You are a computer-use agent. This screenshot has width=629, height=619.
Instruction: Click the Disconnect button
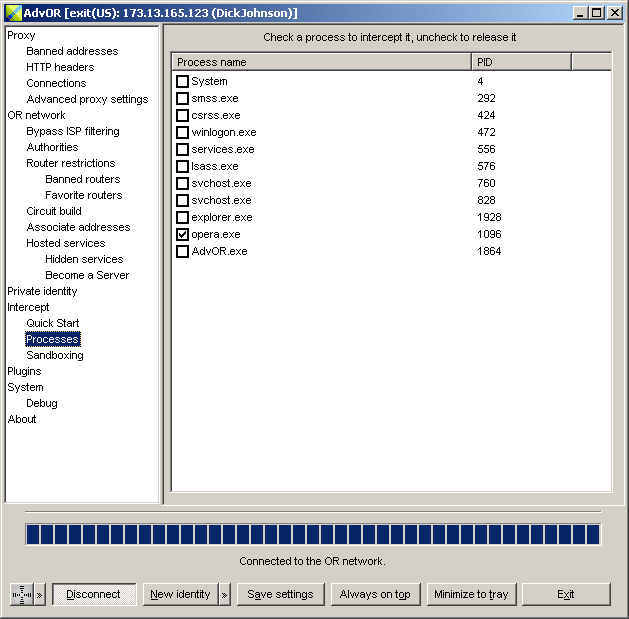pyautogui.click(x=94, y=594)
